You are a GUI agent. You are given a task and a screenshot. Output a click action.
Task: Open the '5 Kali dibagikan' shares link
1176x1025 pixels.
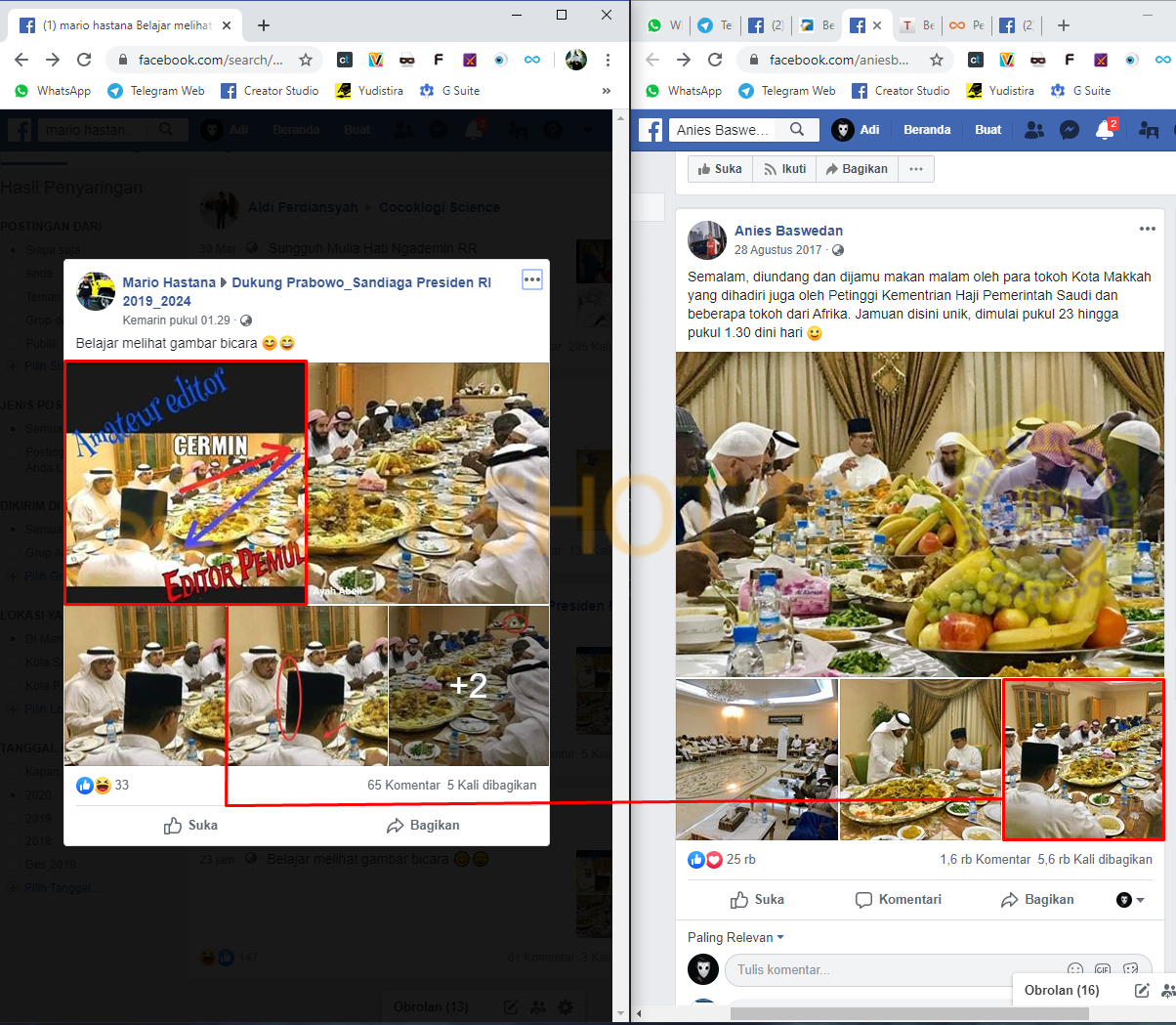coord(491,785)
